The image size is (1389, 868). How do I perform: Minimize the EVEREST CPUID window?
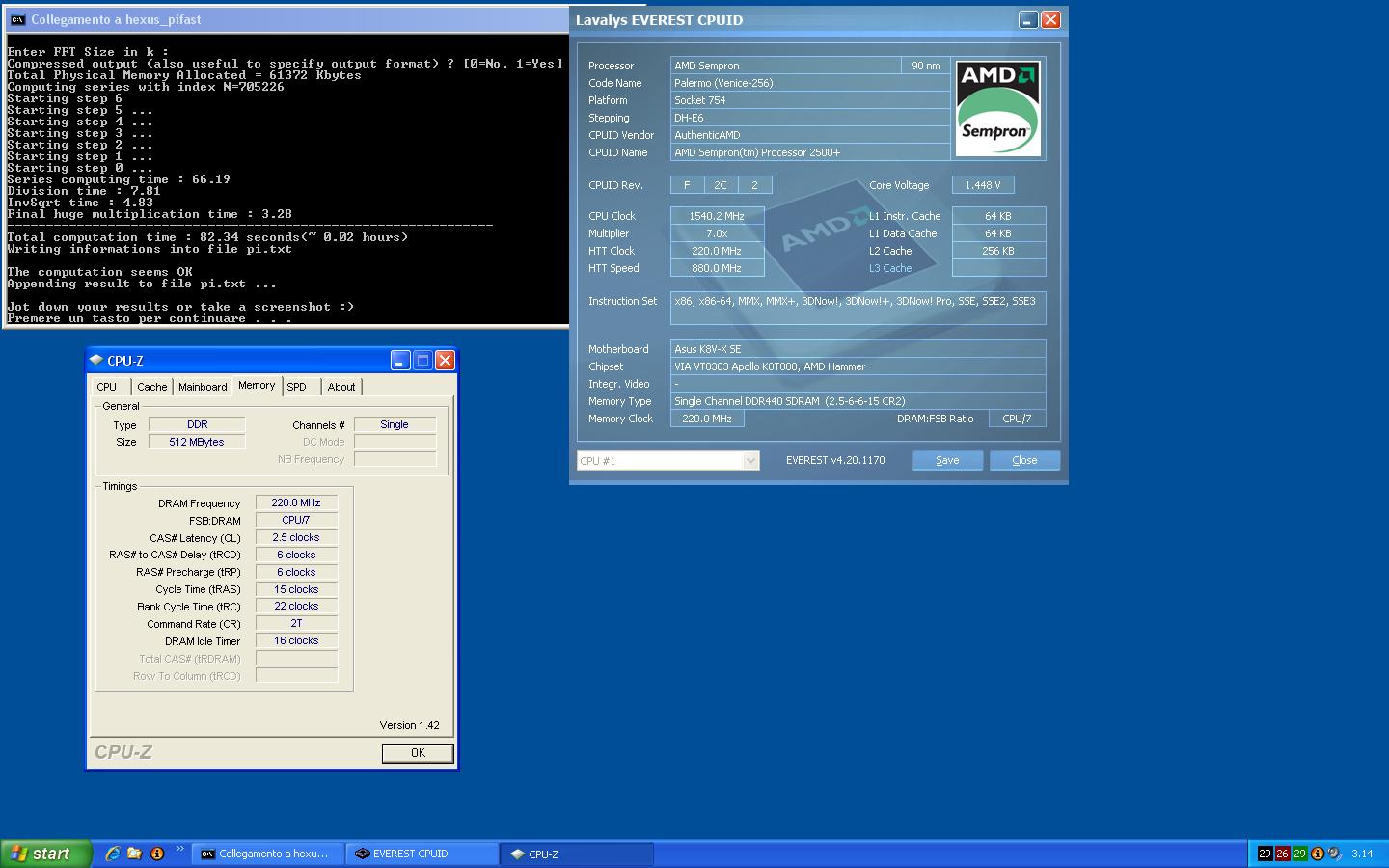pos(1028,19)
